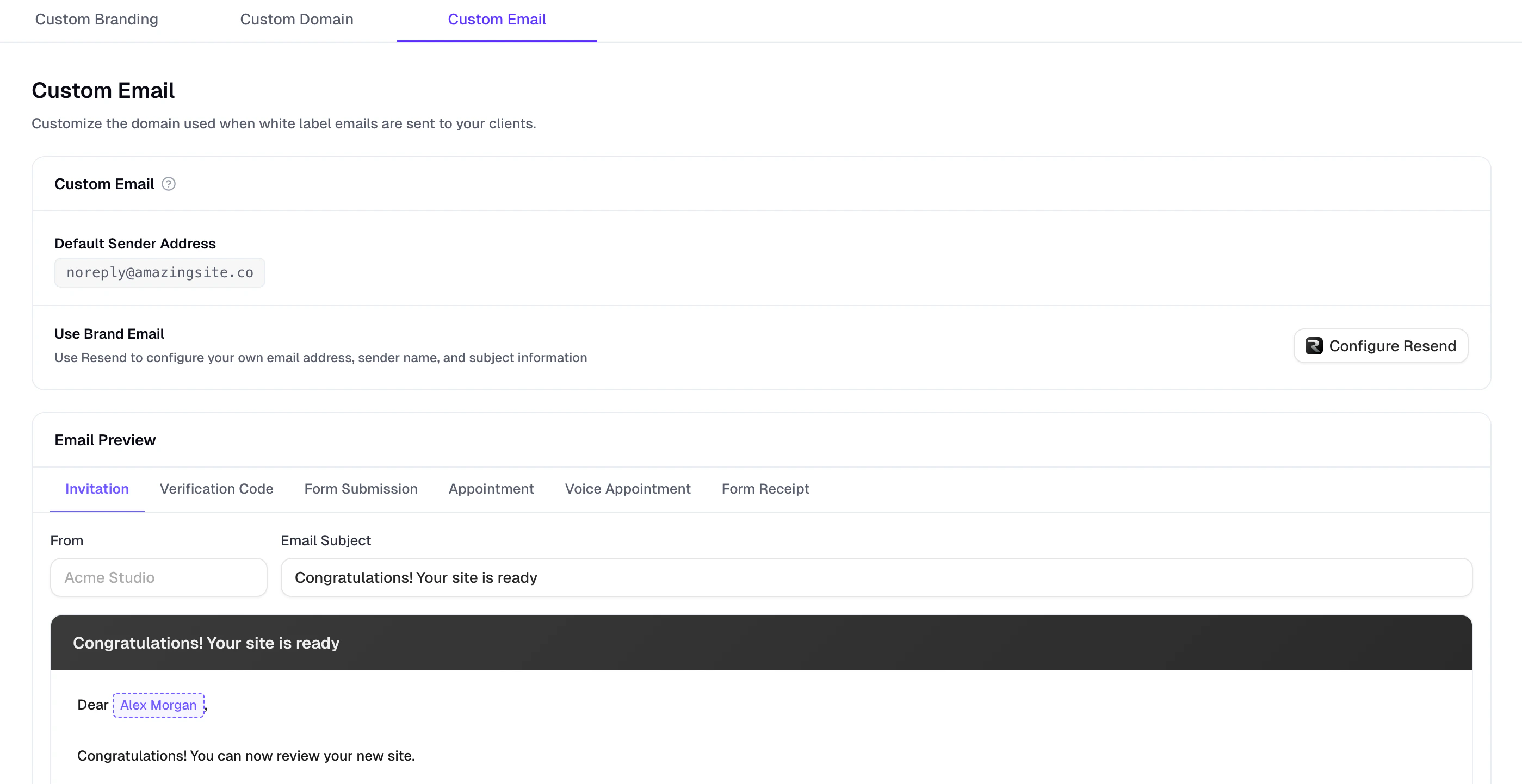The height and width of the screenshot is (784, 1522).
Task: Click the Email Subject label
Action: [325, 540]
